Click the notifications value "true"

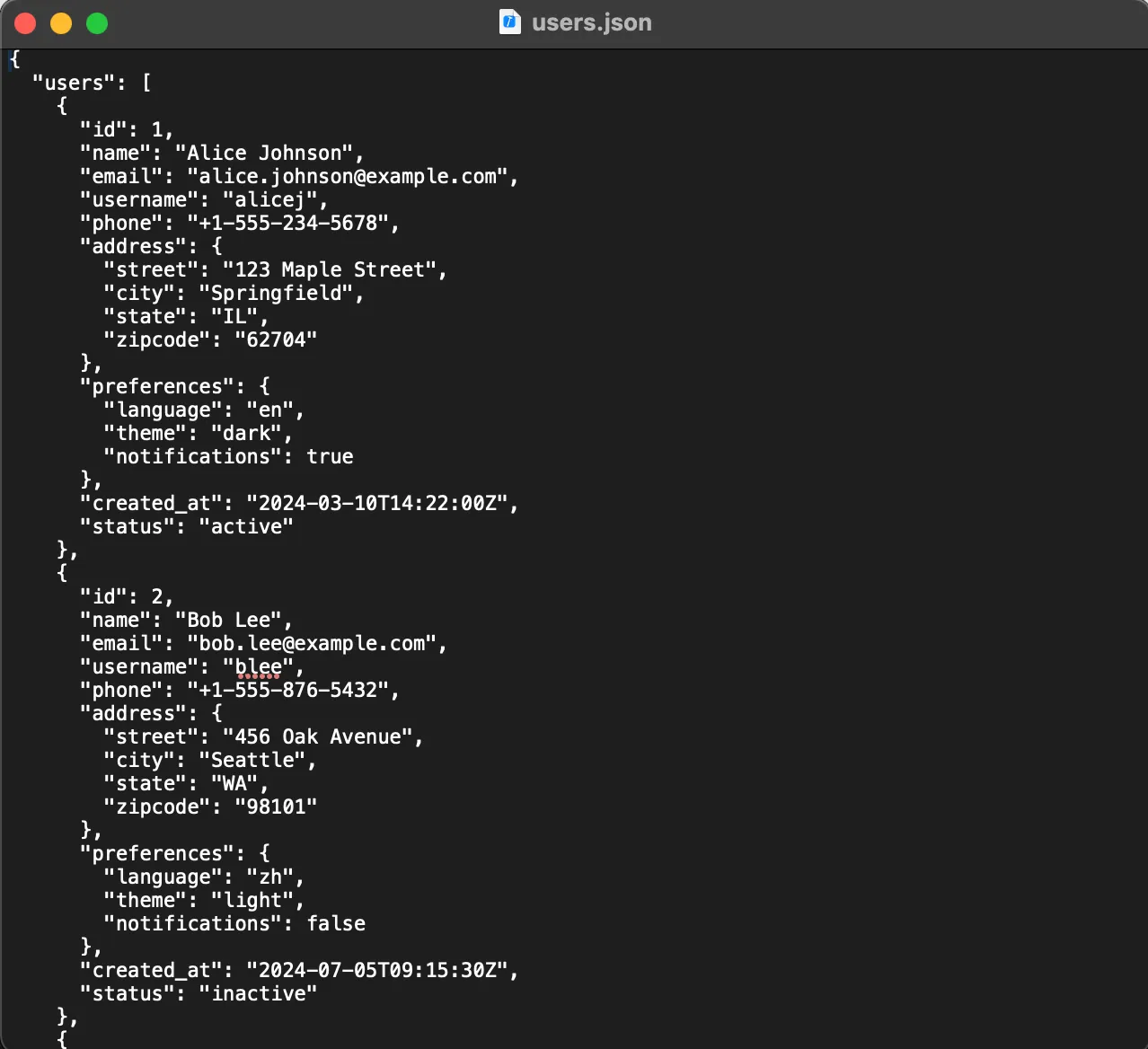(330, 457)
